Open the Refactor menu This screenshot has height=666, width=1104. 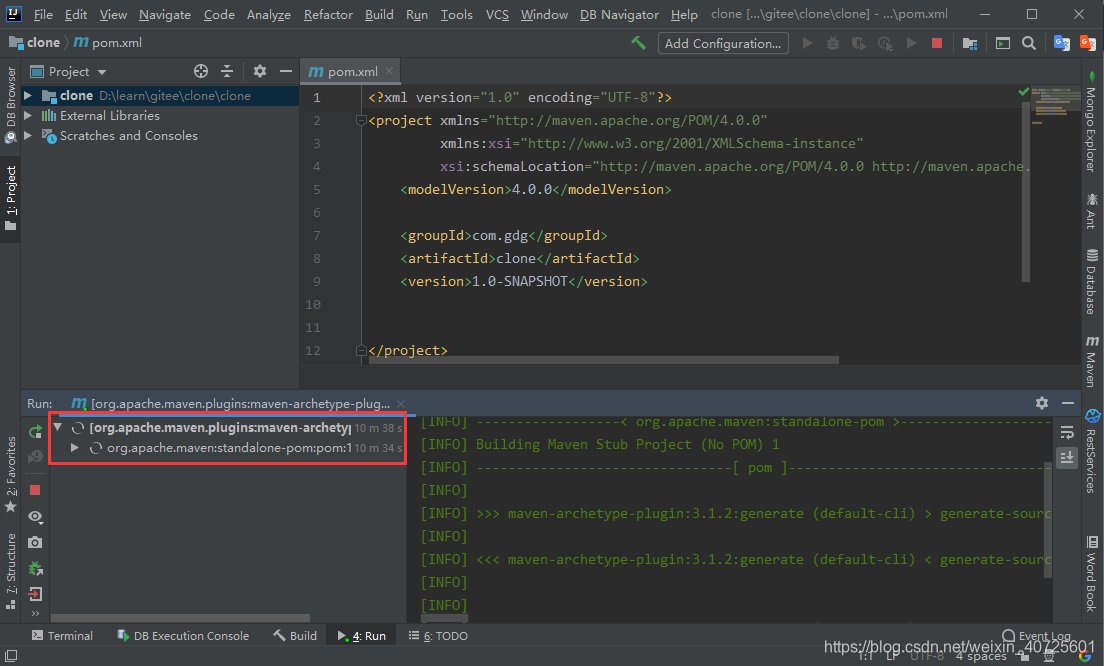pyautogui.click(x=328, y=14)
